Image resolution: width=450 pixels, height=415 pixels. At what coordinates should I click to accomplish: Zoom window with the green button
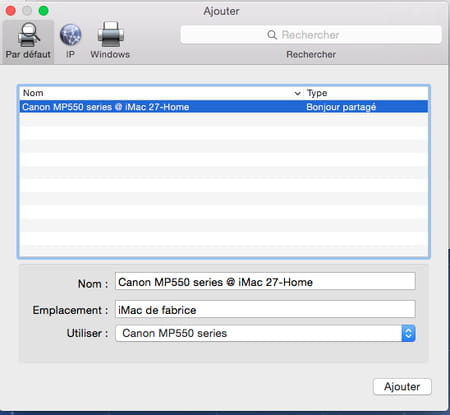click(43, 11)
